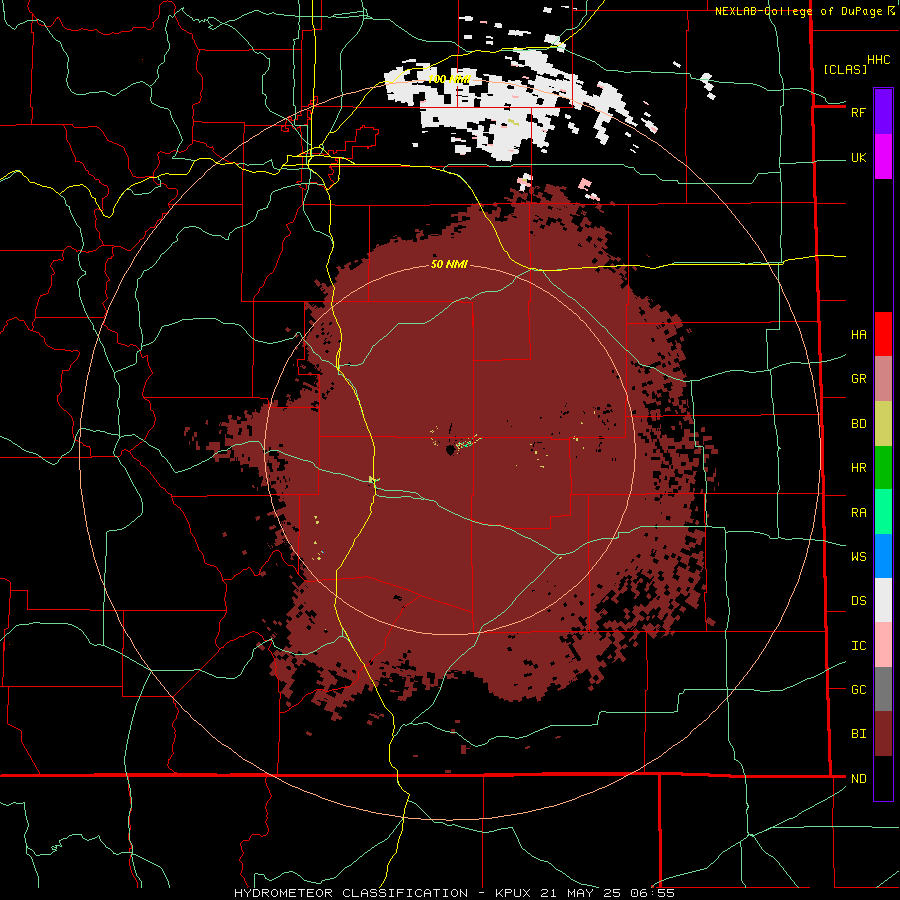Select the dusty-pink GR legend swatch
Screen dimensions: 900x900
point(883,378)
